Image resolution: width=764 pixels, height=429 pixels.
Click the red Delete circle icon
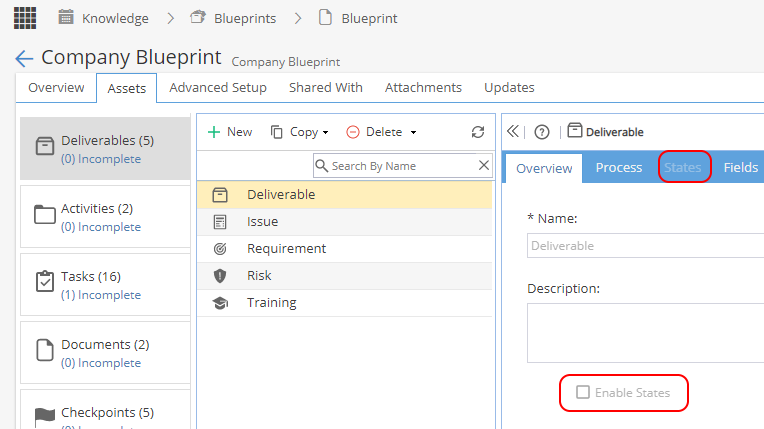(x=353, y=132)
